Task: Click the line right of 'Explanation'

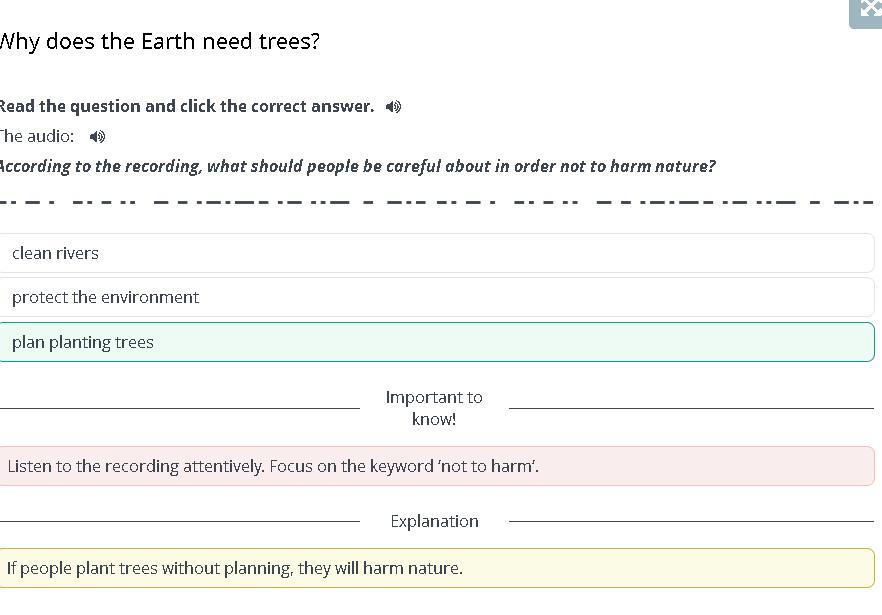Action: (690, 521)
